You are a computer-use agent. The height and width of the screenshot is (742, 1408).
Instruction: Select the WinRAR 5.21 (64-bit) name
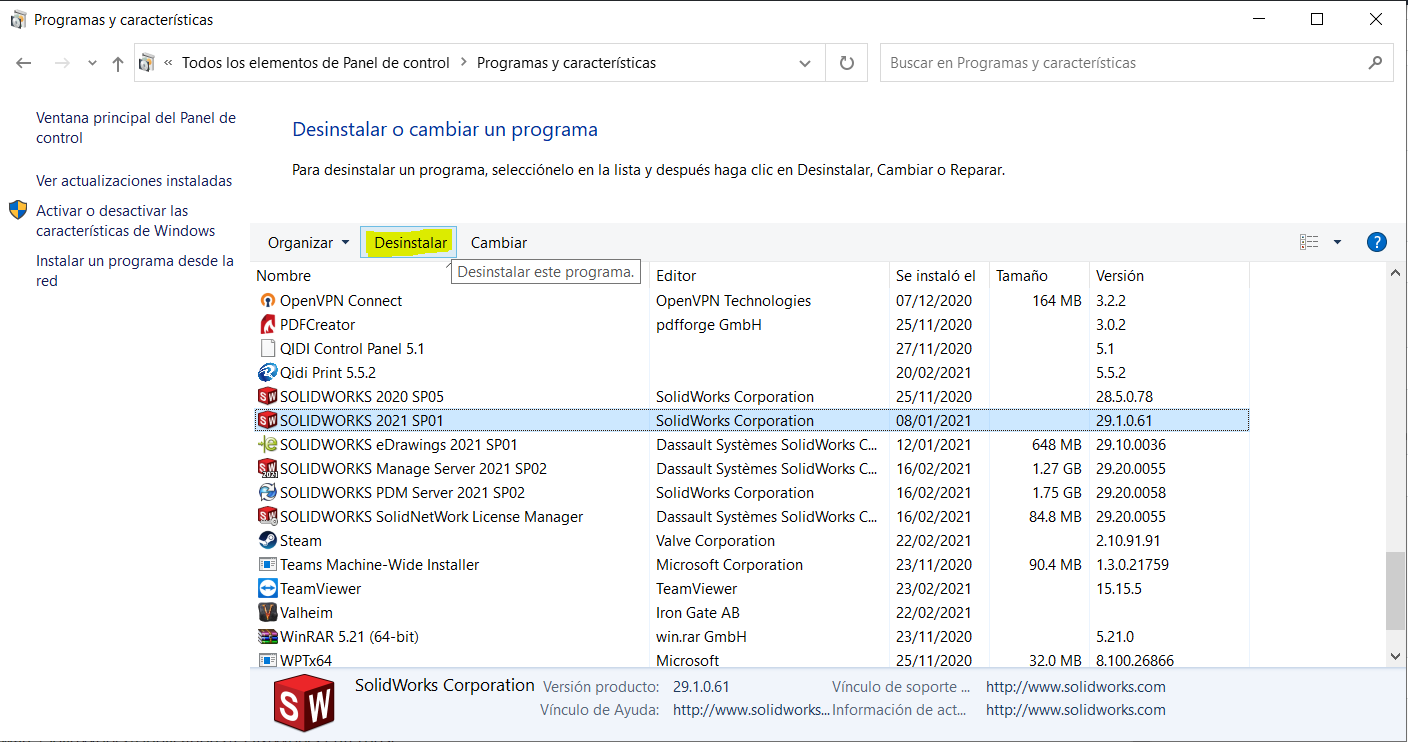click(348, 637)
